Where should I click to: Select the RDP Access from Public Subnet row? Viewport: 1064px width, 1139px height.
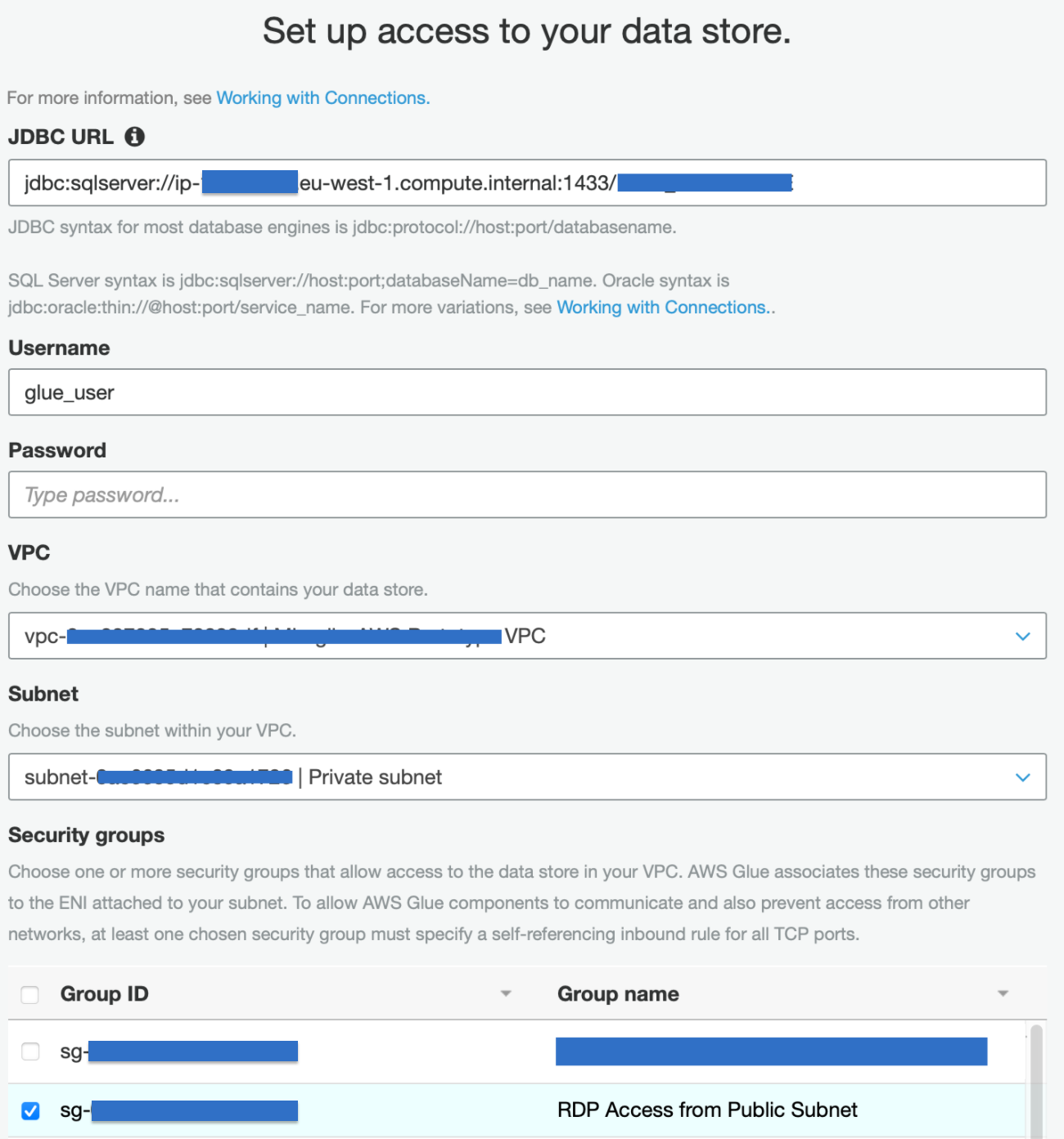click(x=707, y=1110)
